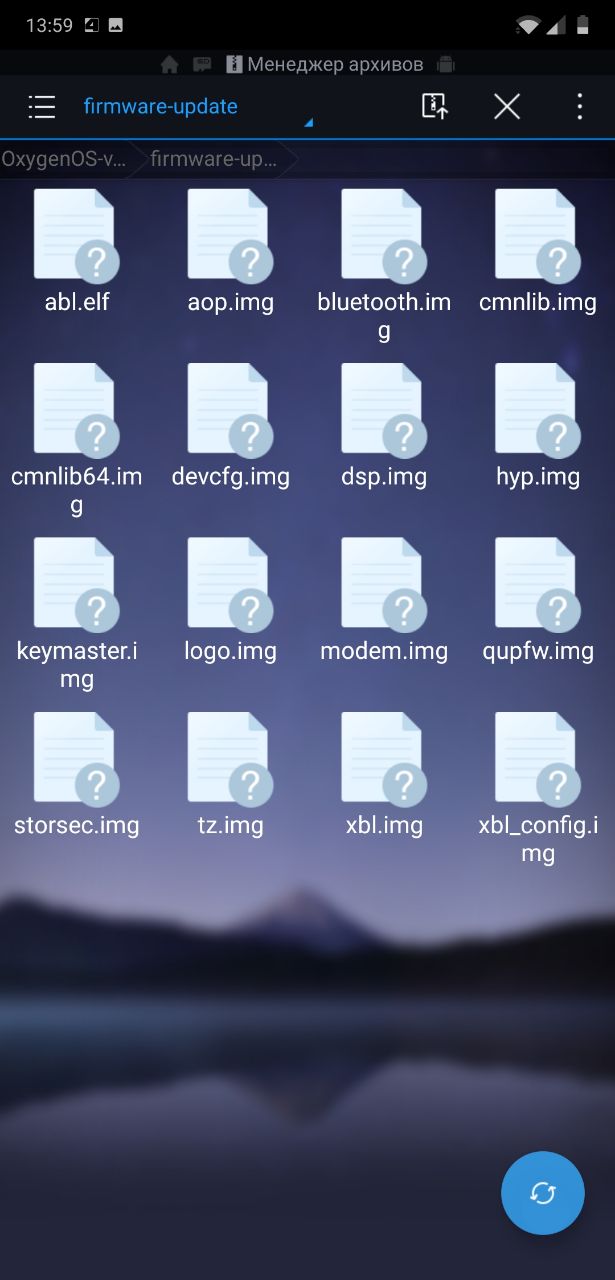This screenshot has height=1280, width=615.
Task: Tap the keymaster.img file name
Action: (x=77, y=665)
